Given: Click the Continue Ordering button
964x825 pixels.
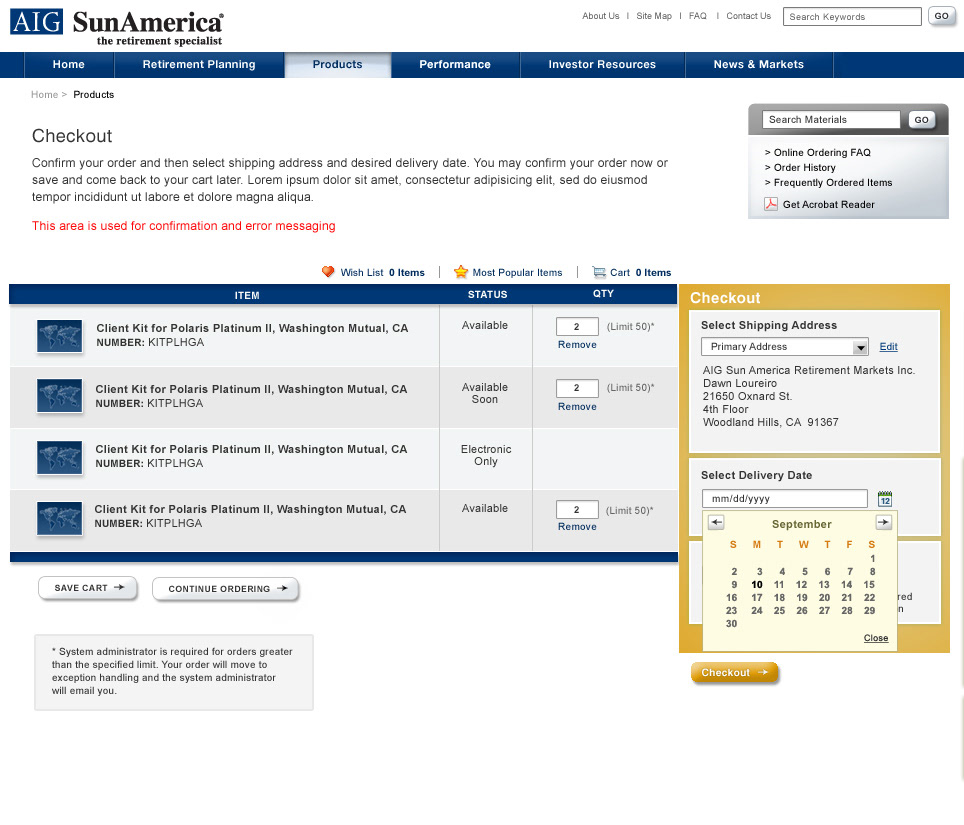Looking at the screenshot, I should pos(225,589).
